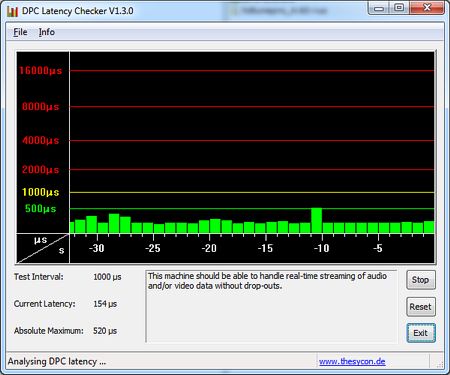This screenshot has height=375, width=450.
Task: Maximize the DPC Latency Checker window
Action: click(x=399, y=8)
